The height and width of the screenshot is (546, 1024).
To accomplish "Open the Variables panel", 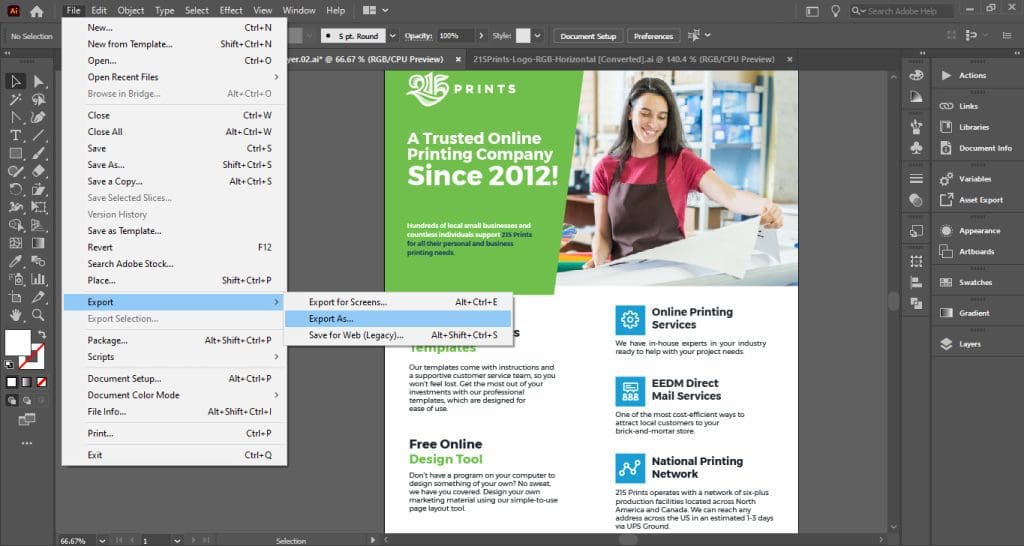I will (x=977, y=179).
